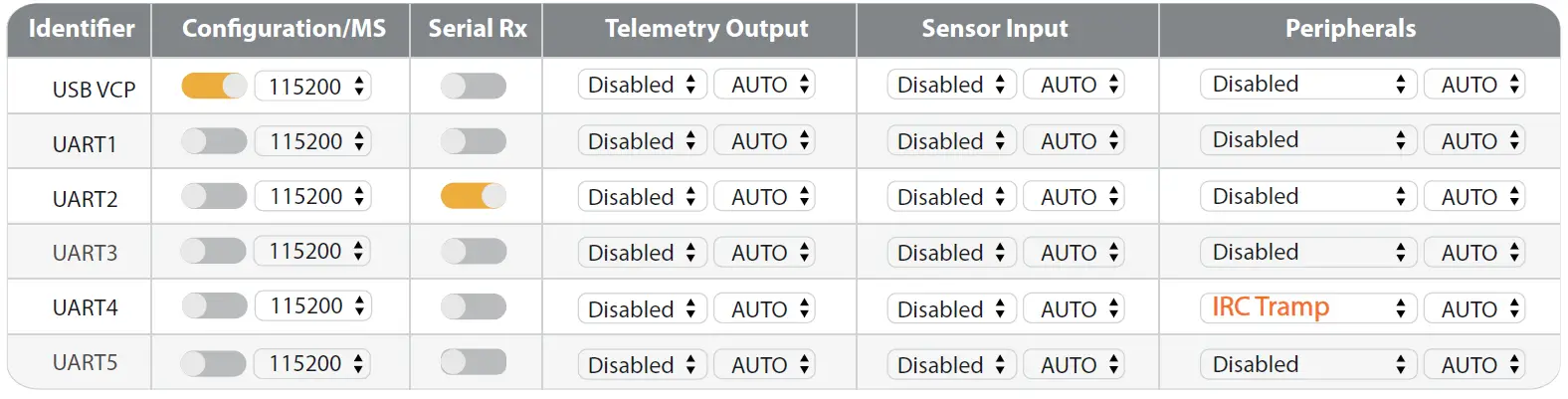Viewport: 1568px width, 399px height.
Task: Enable Serial Rx for UART4
Action: coord(474,306)
